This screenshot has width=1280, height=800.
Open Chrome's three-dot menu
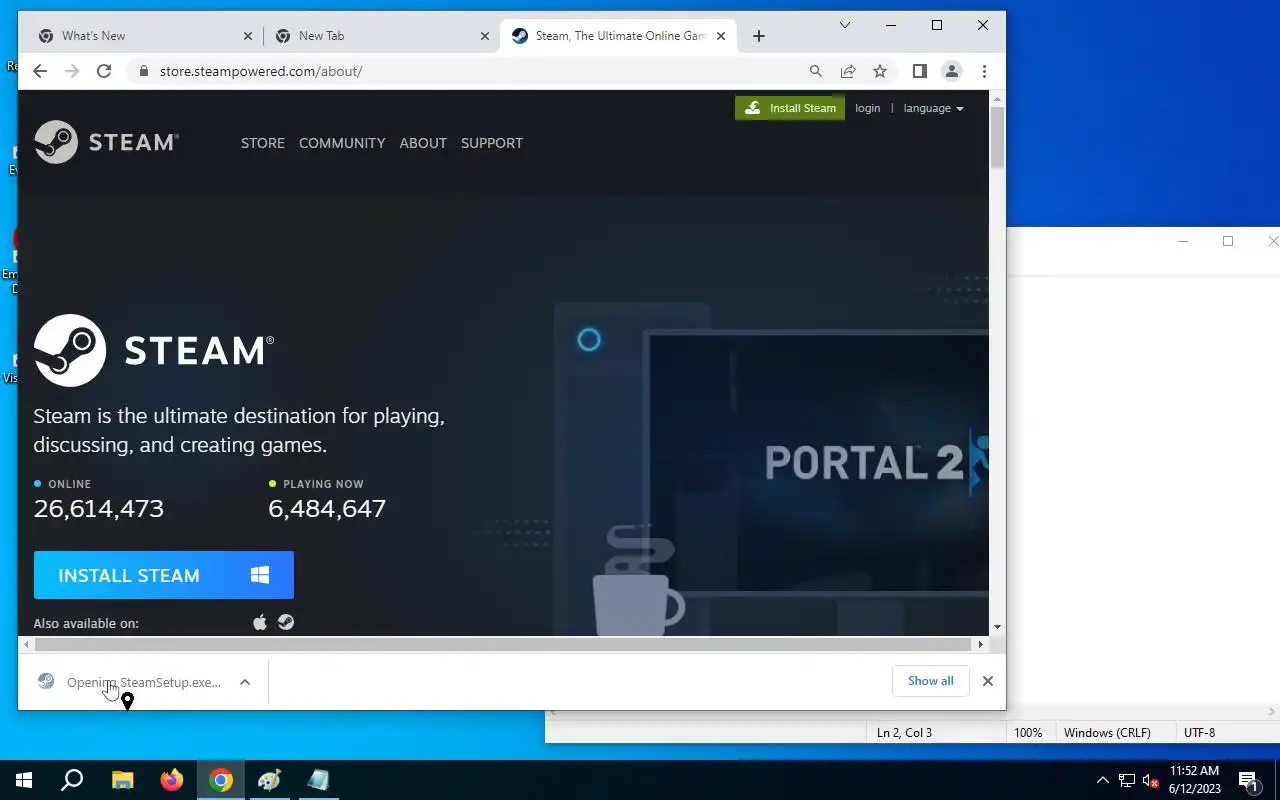(x=984, y=71)
